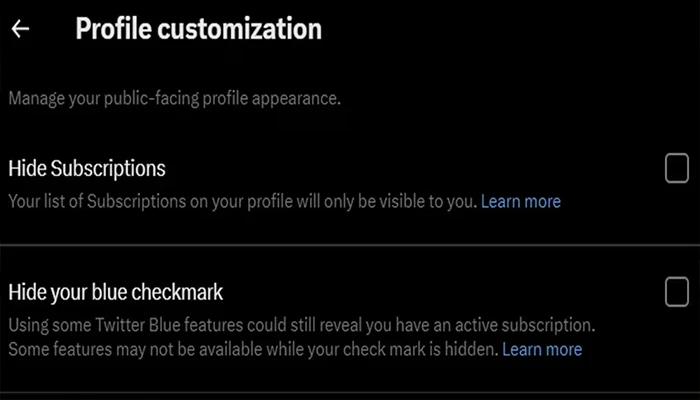Click the divider line below Hide Subscriptions
The width and height of the screenshot is (700, 400).
(350, 244)
